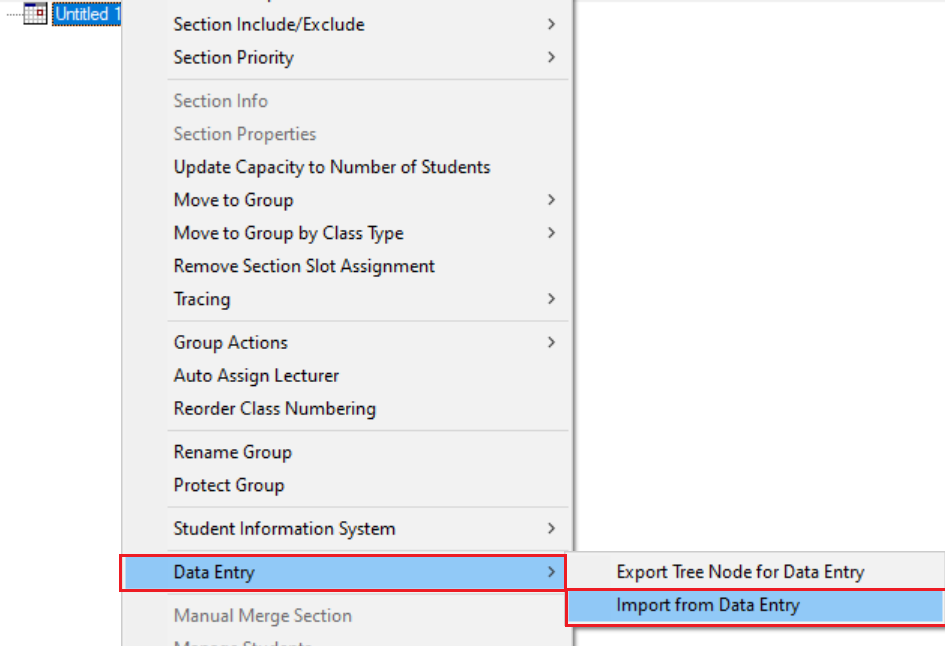Expand the Group Actions submenu arrow
This screenshot has height=646, width=945.
551,342
